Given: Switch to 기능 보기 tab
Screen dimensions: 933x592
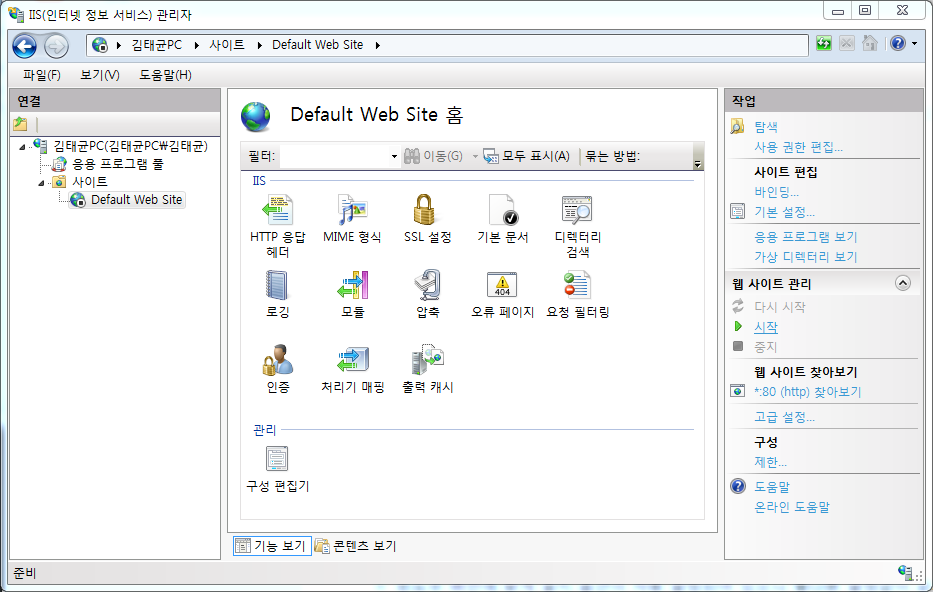Looking at the screenshot, I should [272, 546].
